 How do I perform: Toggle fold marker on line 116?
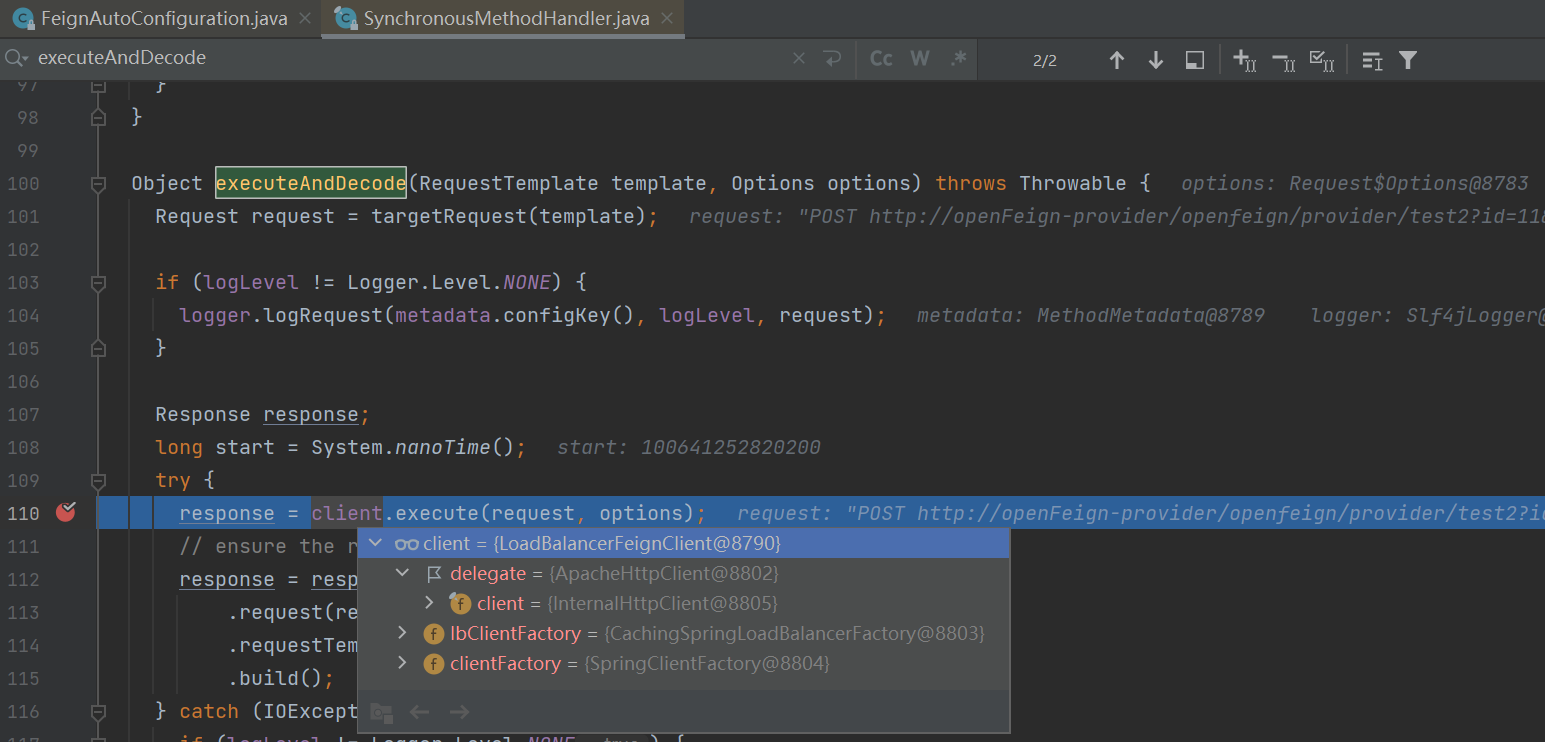click(x=98, y=712)
